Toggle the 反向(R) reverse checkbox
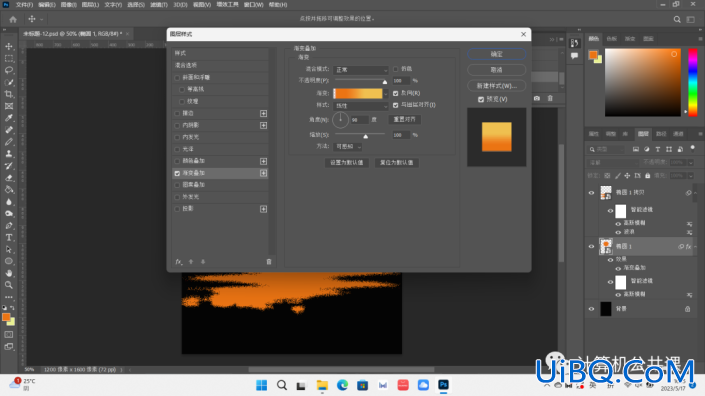The height and width of the screenshot is (396, 705). point(396,93)
